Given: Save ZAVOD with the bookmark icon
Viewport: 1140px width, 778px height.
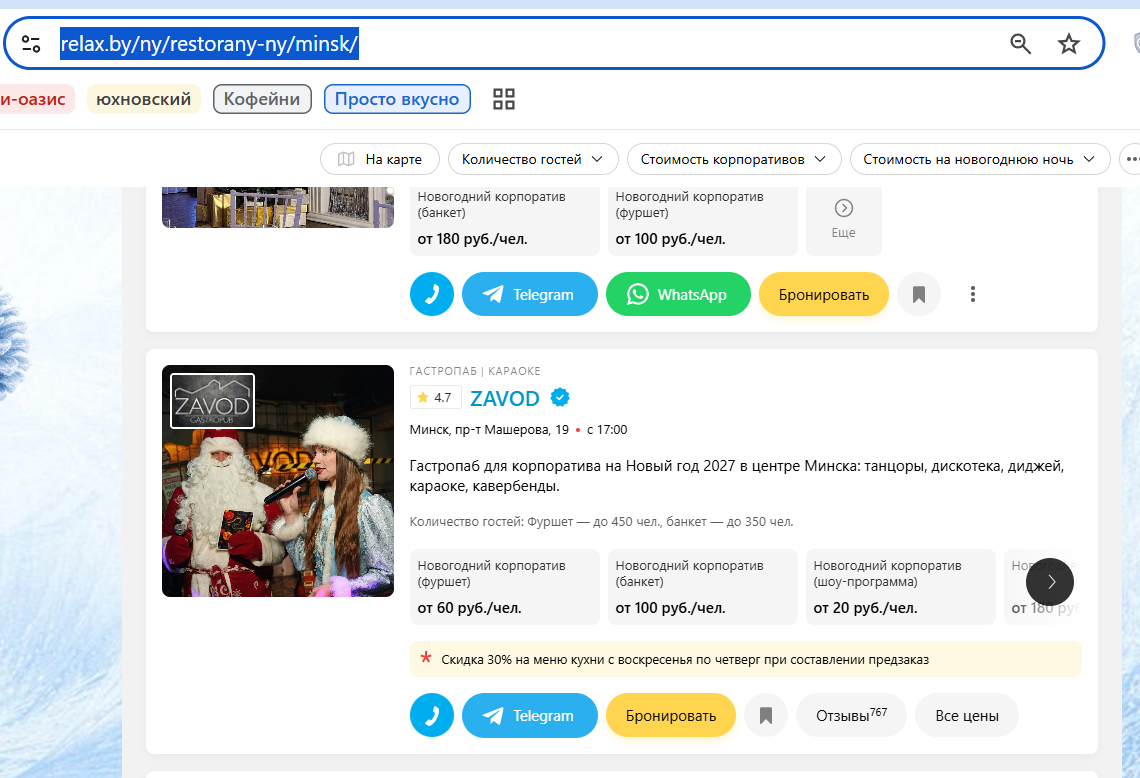Looking at the screenshot, I should (x=766, y=715).
